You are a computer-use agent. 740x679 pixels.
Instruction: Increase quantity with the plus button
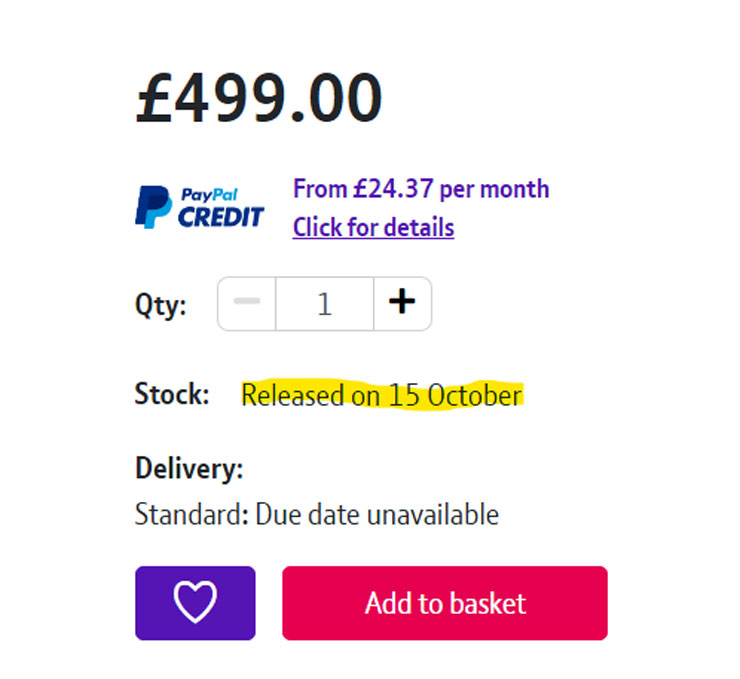click(x=402, y=303)
